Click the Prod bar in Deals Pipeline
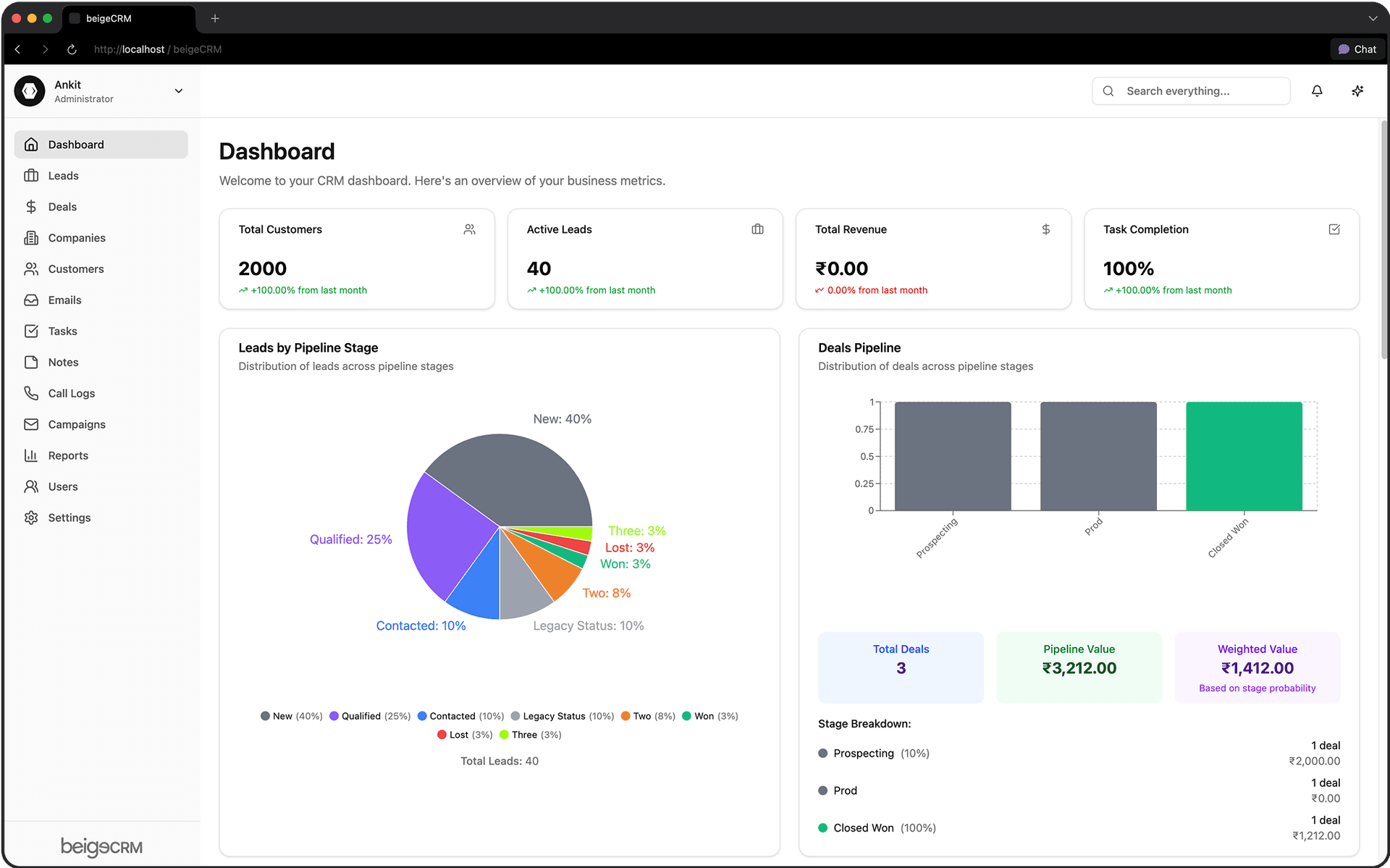Image resolution: width=1390 pixels, height=868 pixels. 1098,456
